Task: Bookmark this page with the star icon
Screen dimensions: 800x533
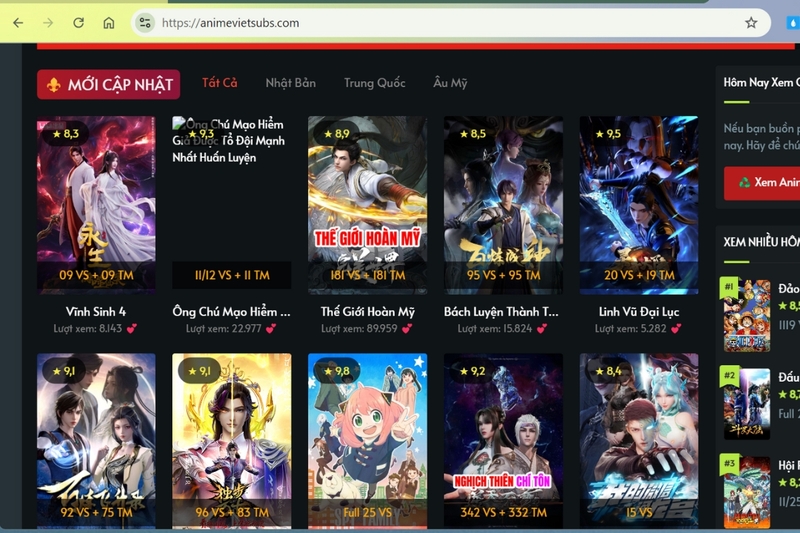Action: [751, 22]
